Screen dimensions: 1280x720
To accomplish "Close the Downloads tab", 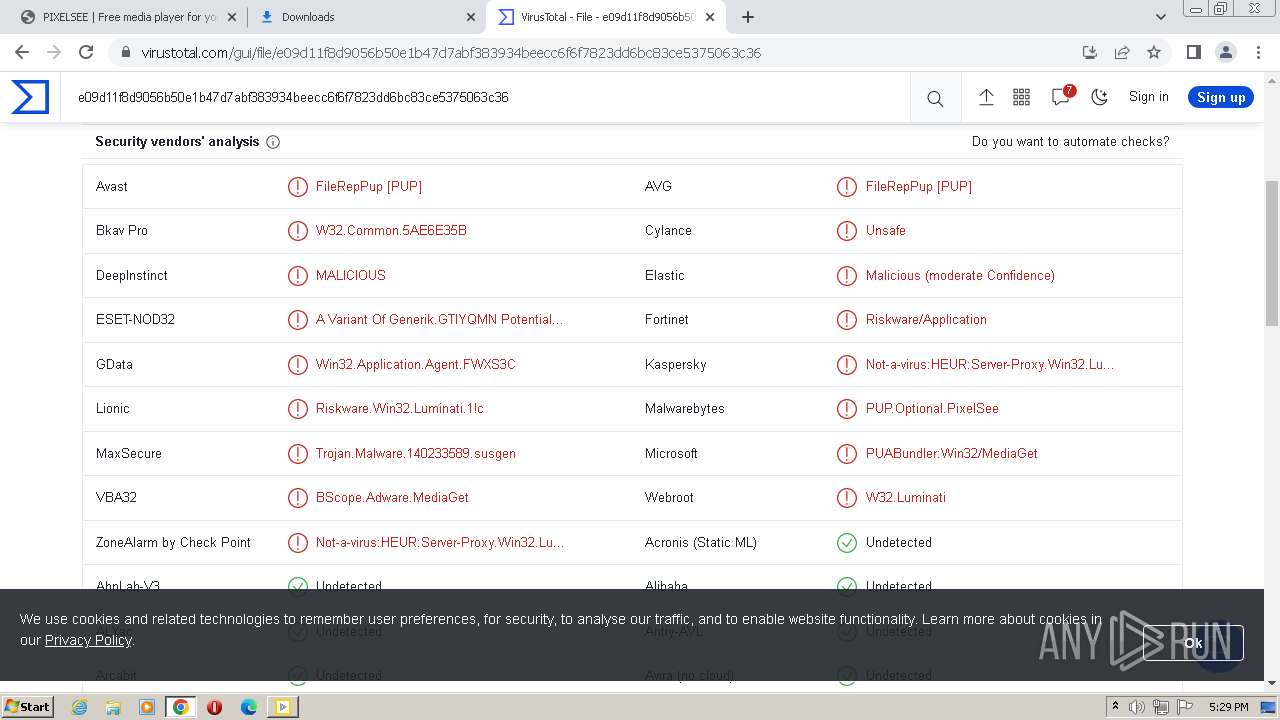I will pyautogui.click(x=471, y=17).
